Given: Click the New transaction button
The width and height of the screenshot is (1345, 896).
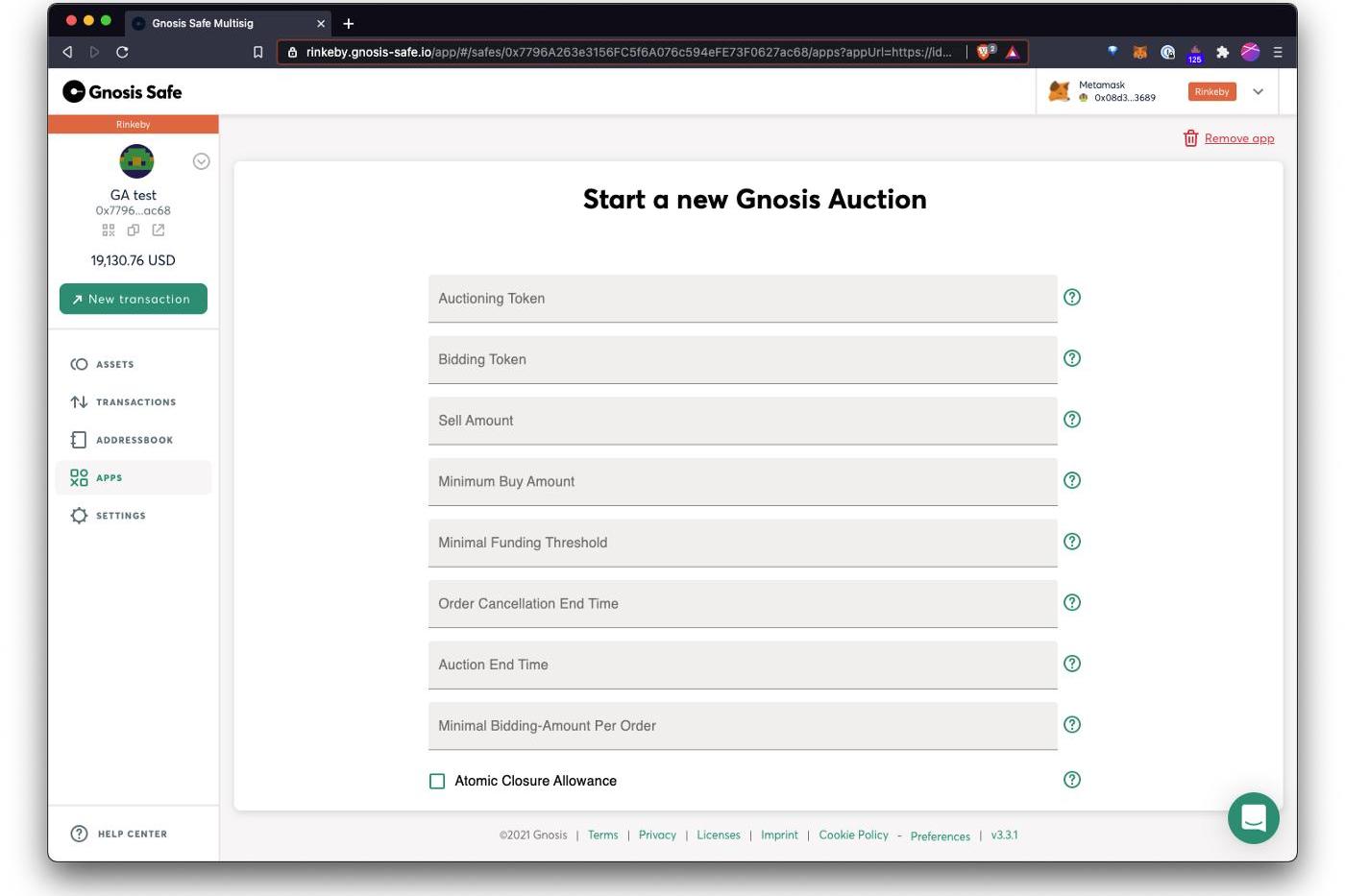Looking at the screenshot, I should point(134,299).
